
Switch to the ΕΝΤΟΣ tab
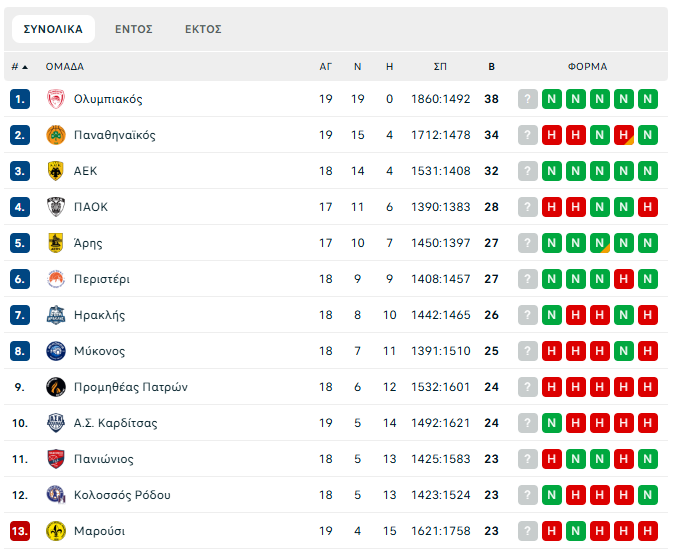[x=133, y=29]
